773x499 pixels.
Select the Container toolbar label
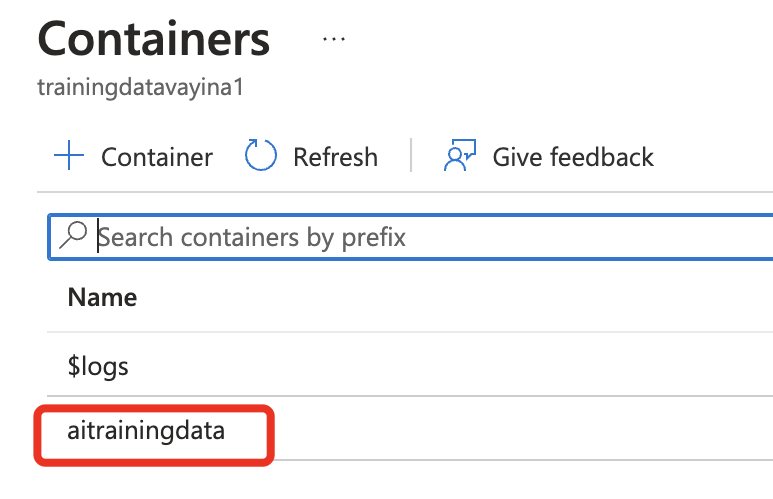pyautogui.click(x=157, y=157)
